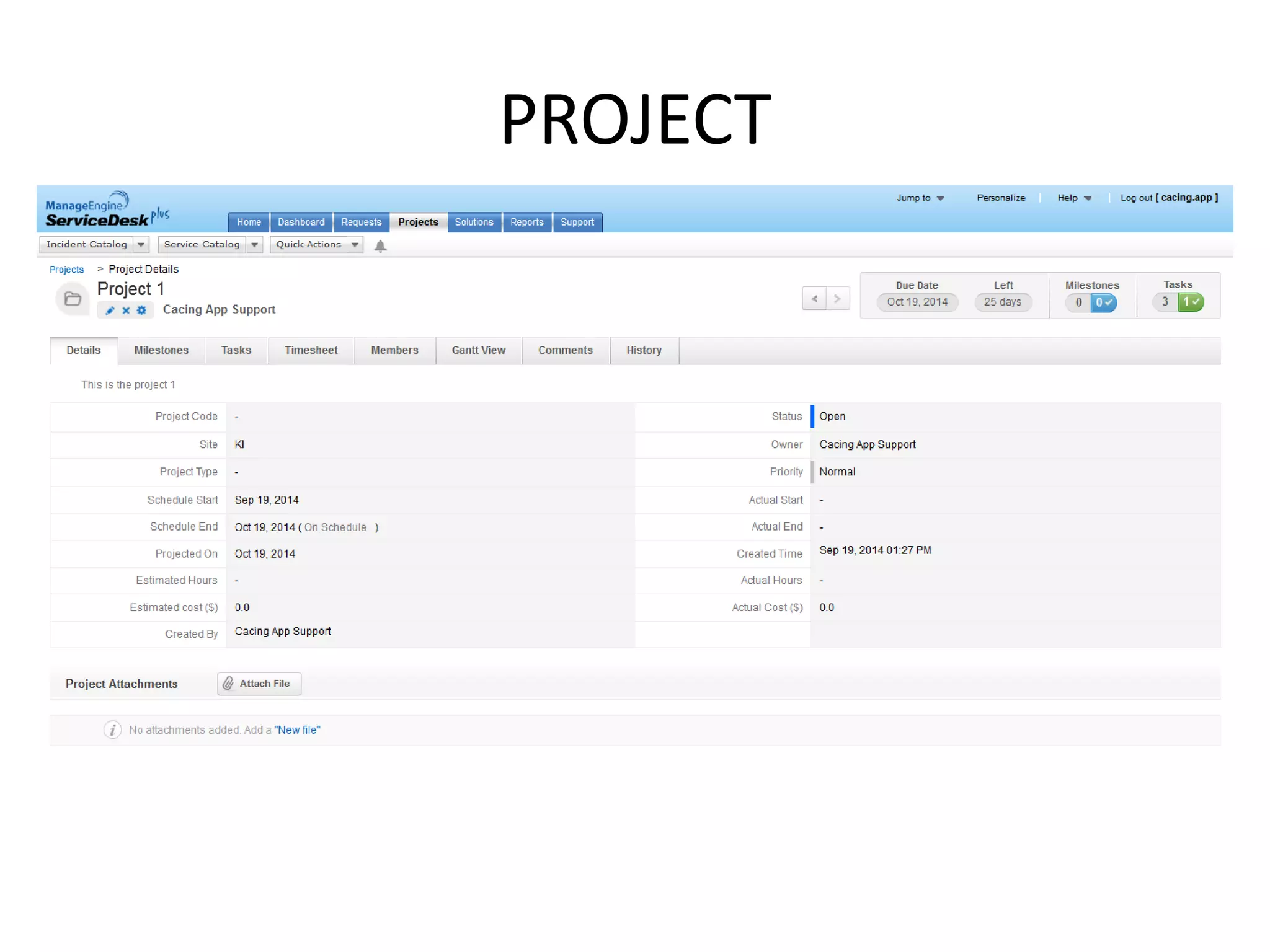Switch to the Members sub-tab
This screenshot has height=952, width=1270.
395,351
